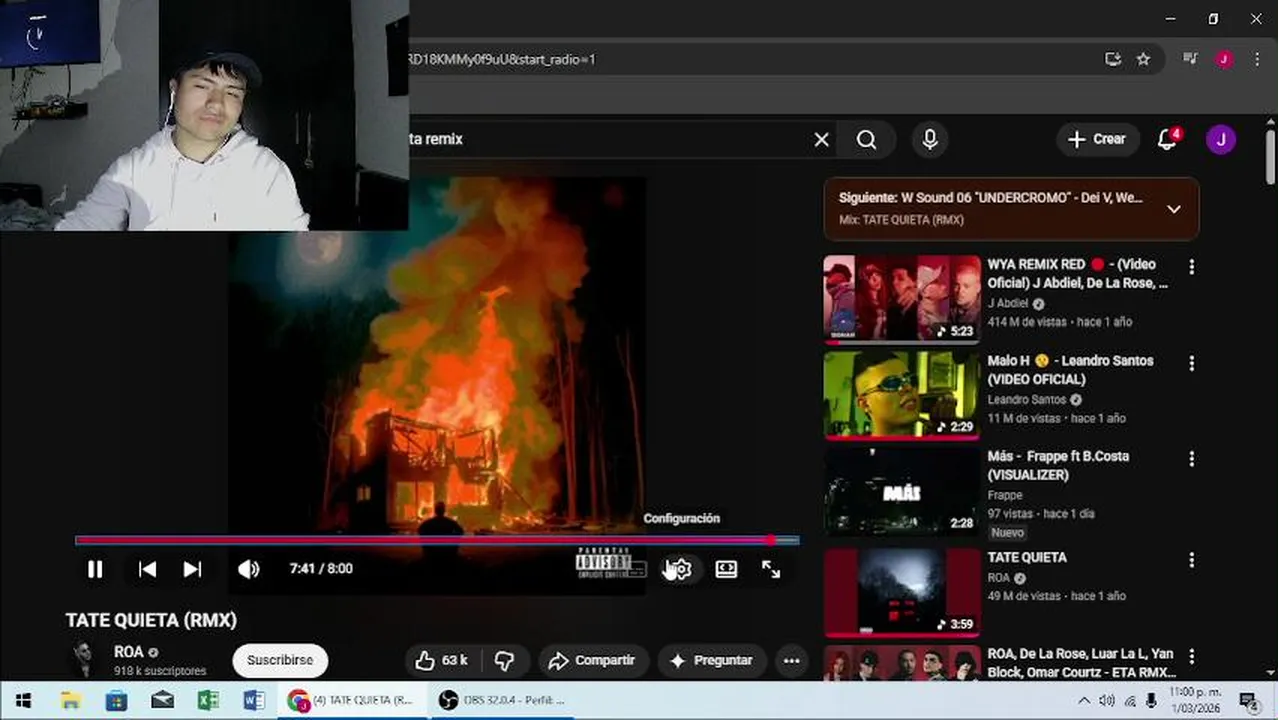Screen dimensions: 1278x720
Task: Open Más Frappe visualizer thumbnail
Action: 902,490
